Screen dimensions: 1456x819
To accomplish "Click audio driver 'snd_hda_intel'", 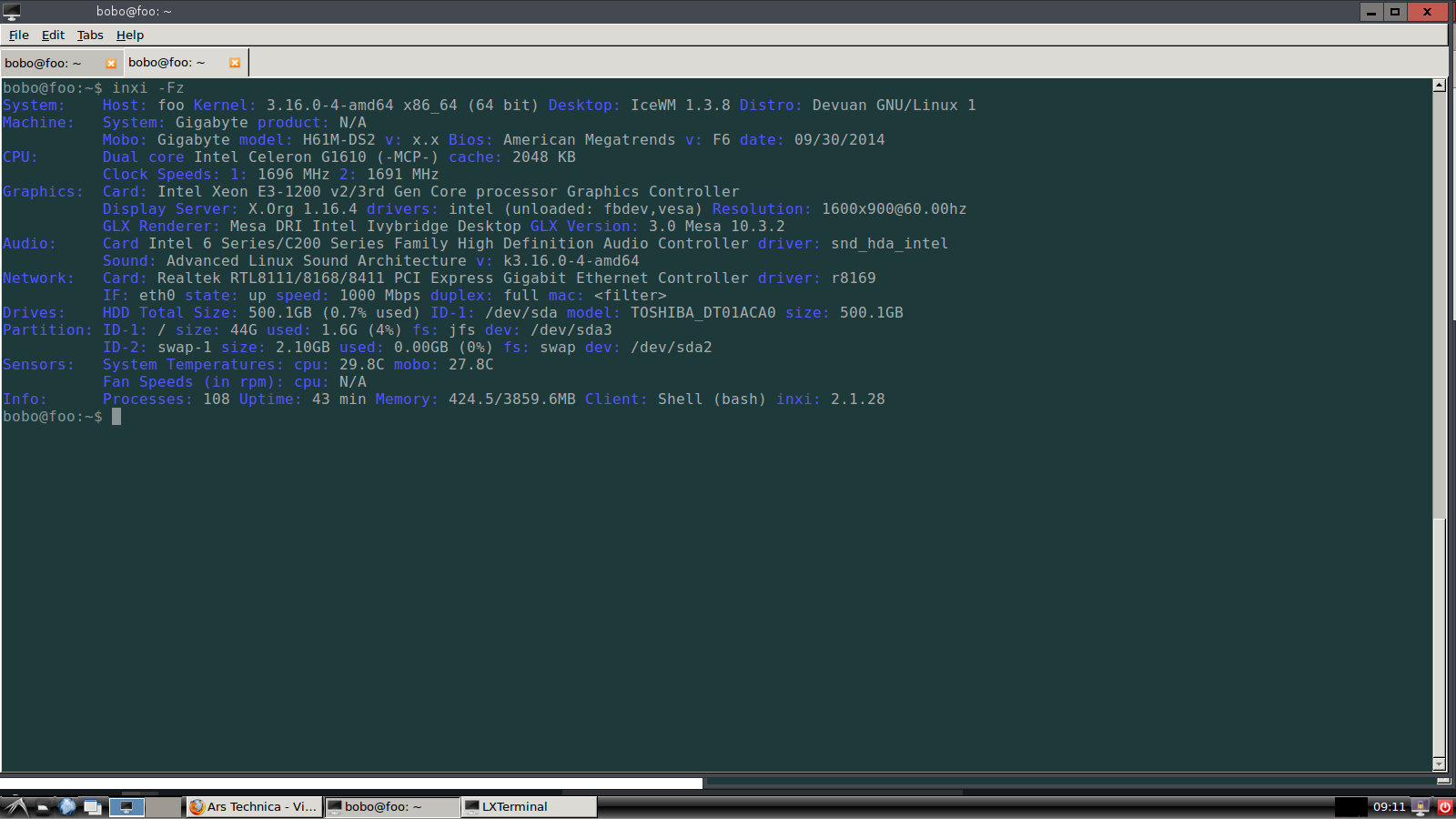I will (x=890, y=244).
